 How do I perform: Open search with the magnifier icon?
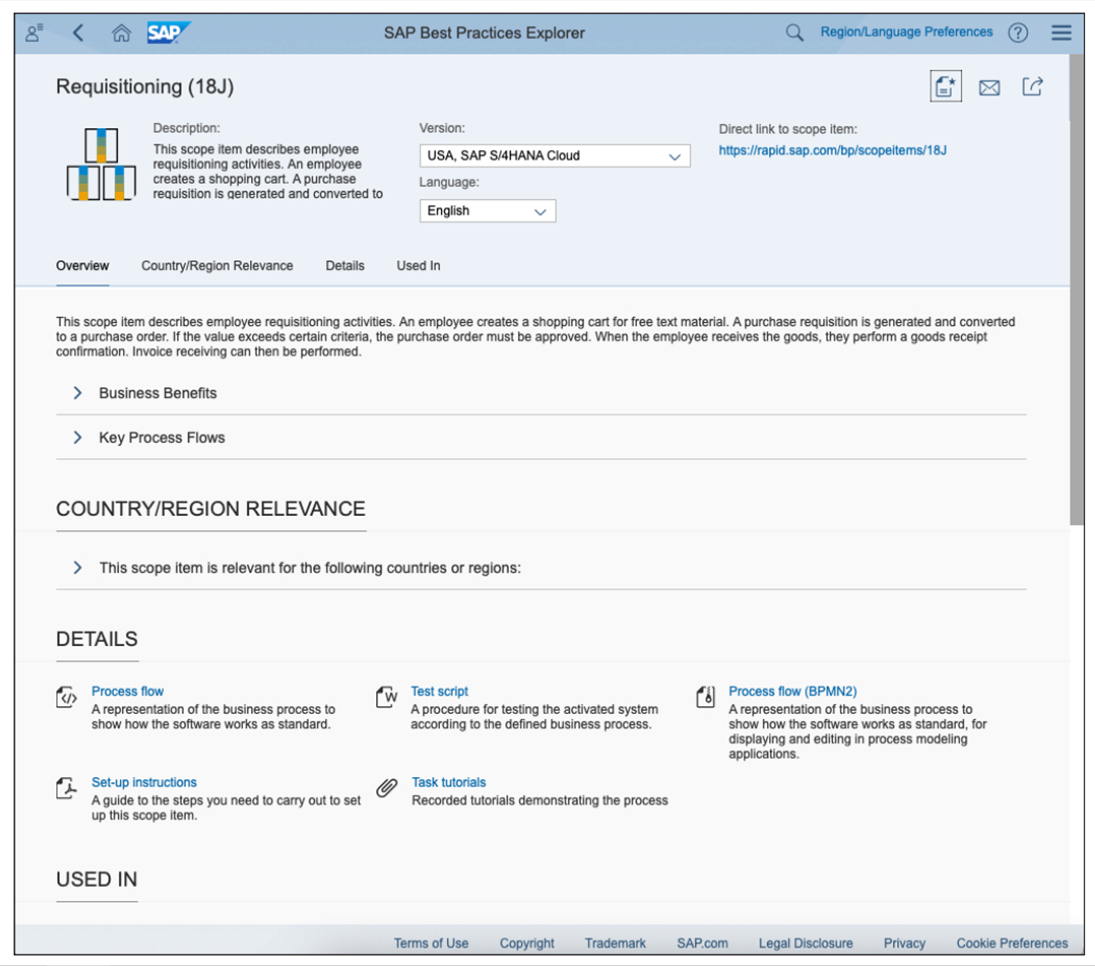tap(793, 31)
